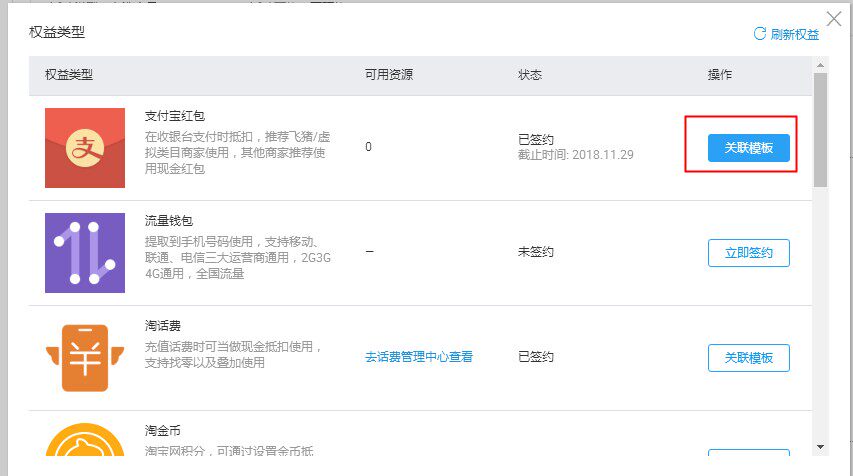Open the 去话费管理中心查看 link
The image size is (853, 476).
coord(419,357)
